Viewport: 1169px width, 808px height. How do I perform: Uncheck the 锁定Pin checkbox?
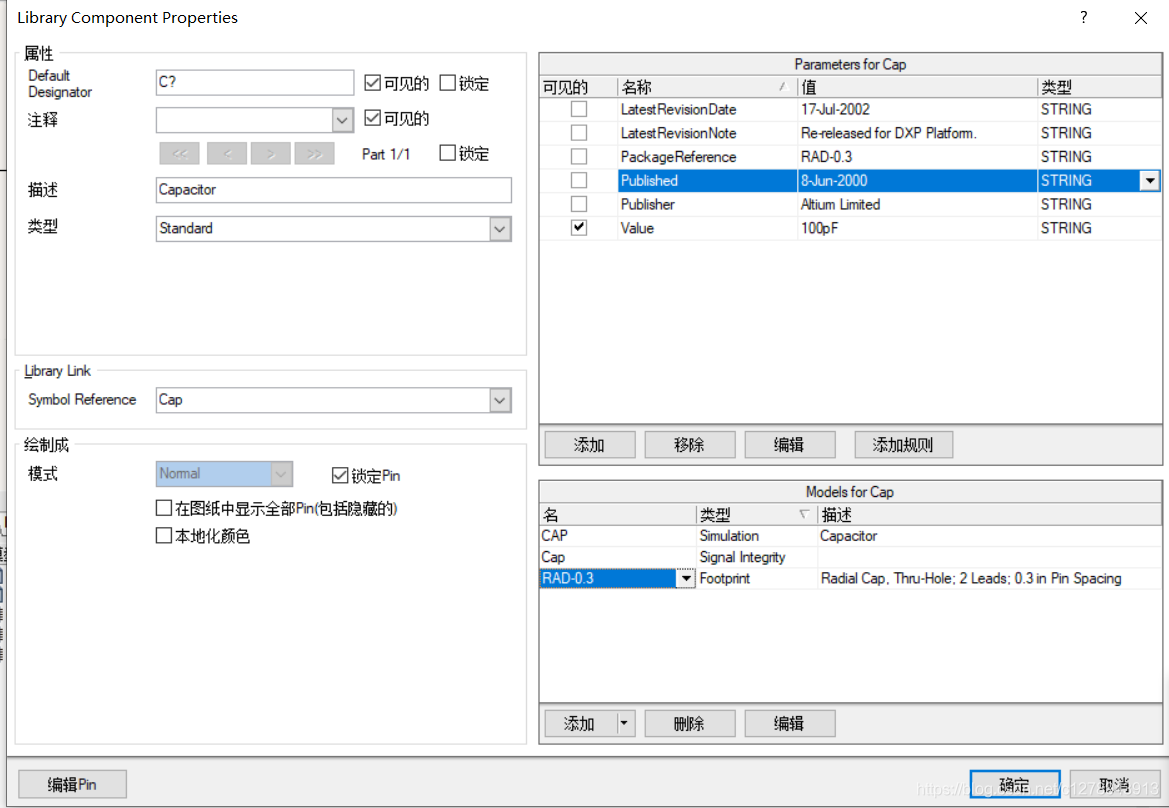(x=340, y=475)
